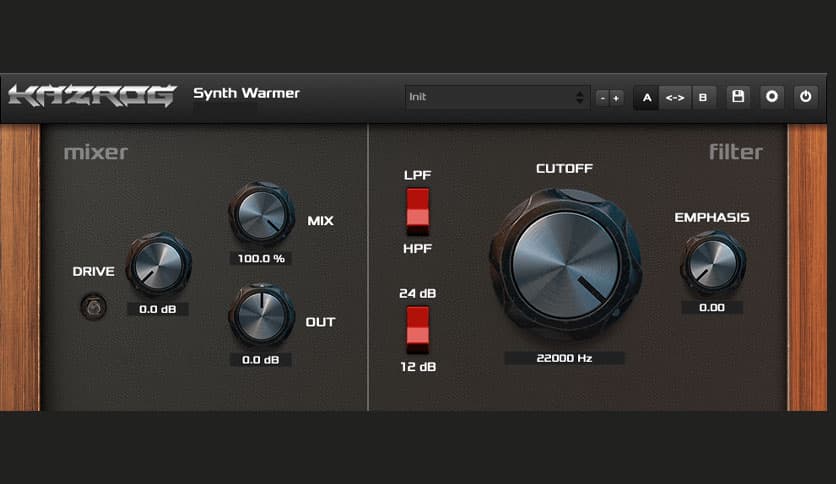Viewport: 836px width, 484px height.
Task: Go to next preset with plus button
Action: [616, 98]
